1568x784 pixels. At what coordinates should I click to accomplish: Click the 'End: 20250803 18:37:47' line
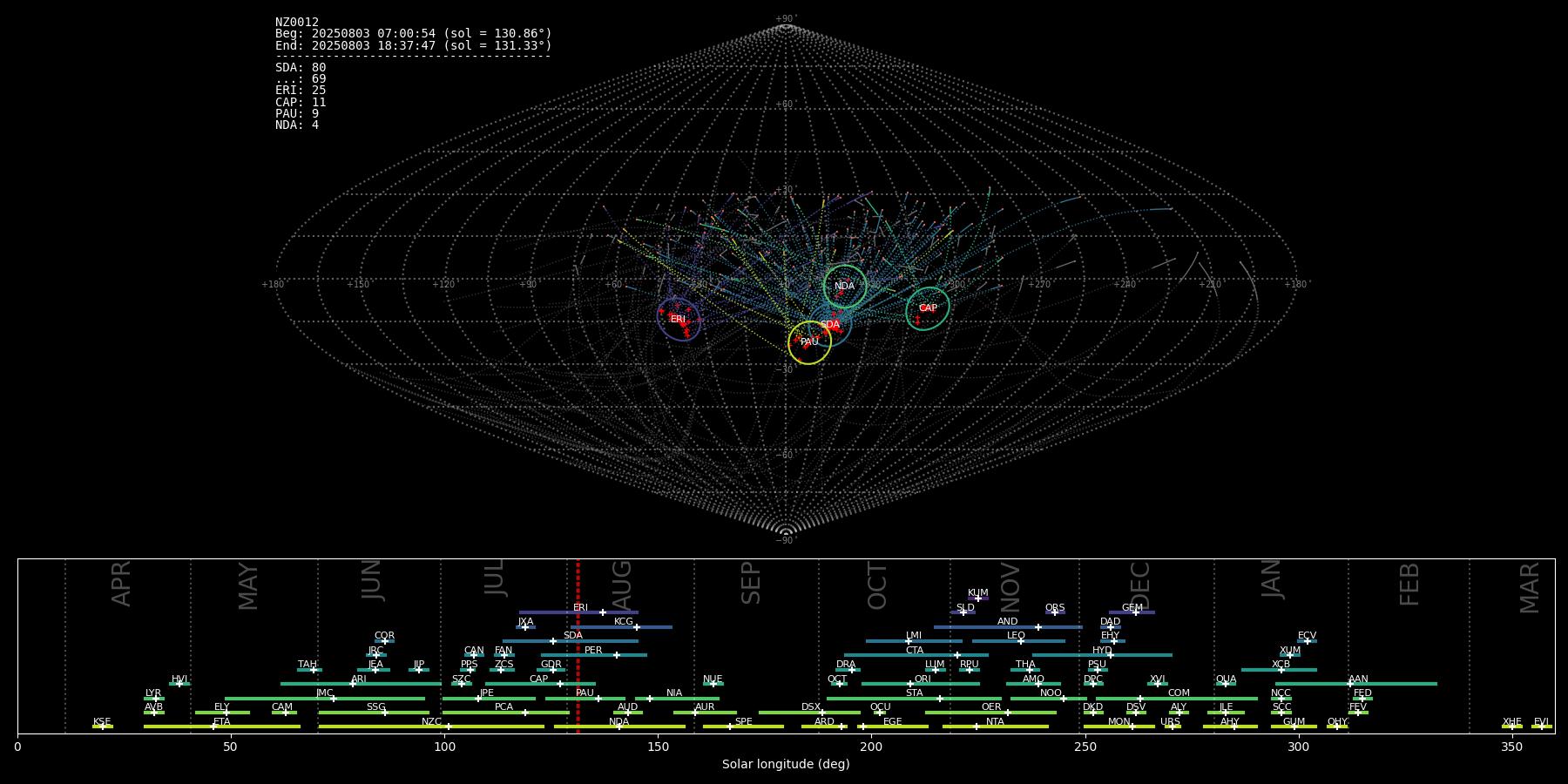tap(414, 45)
